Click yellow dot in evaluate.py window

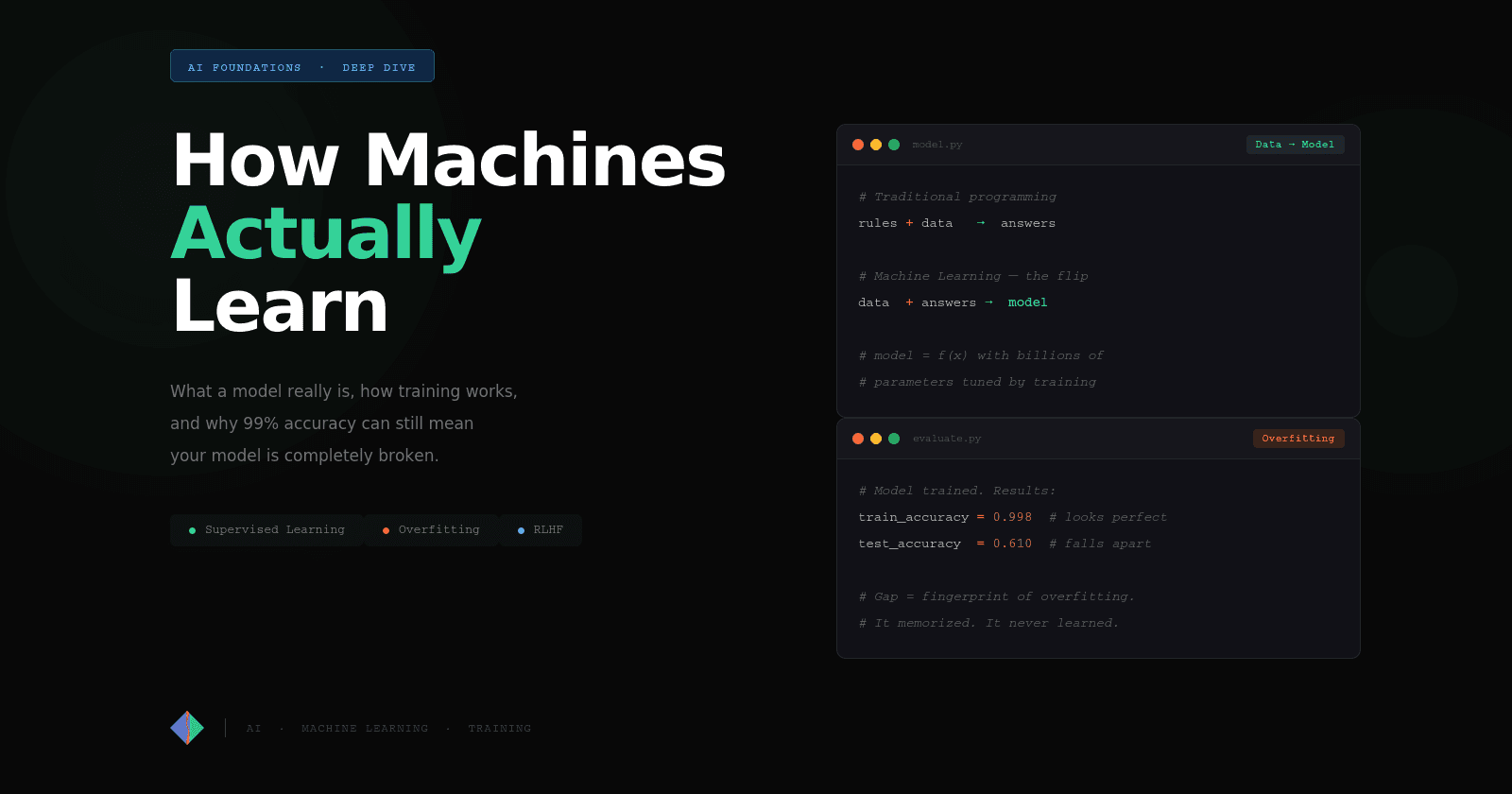(x=876, y=439)
